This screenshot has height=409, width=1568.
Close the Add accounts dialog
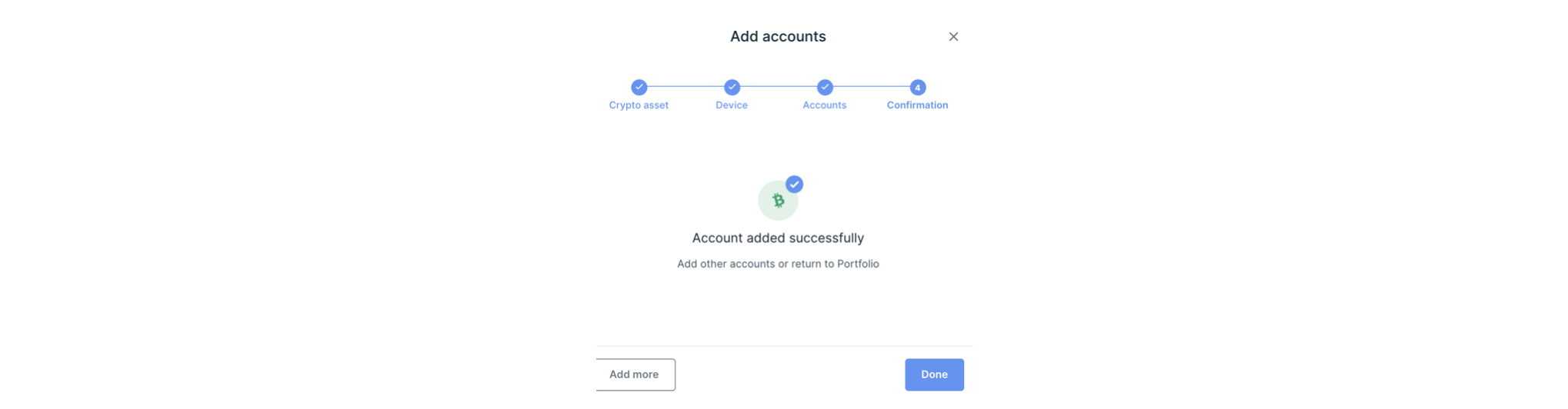pos(953,37)
